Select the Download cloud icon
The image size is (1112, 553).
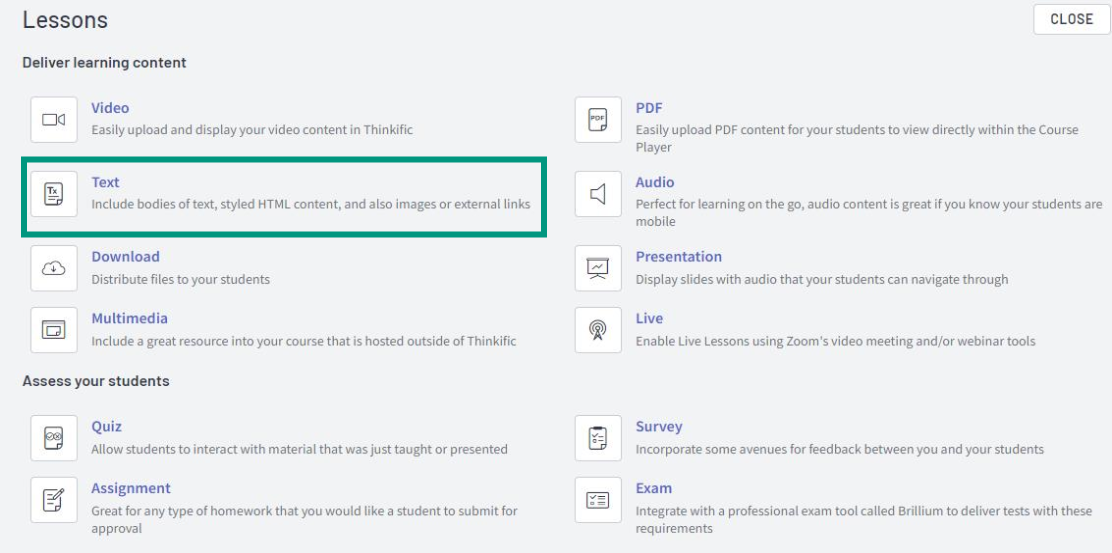coord(54,268)
